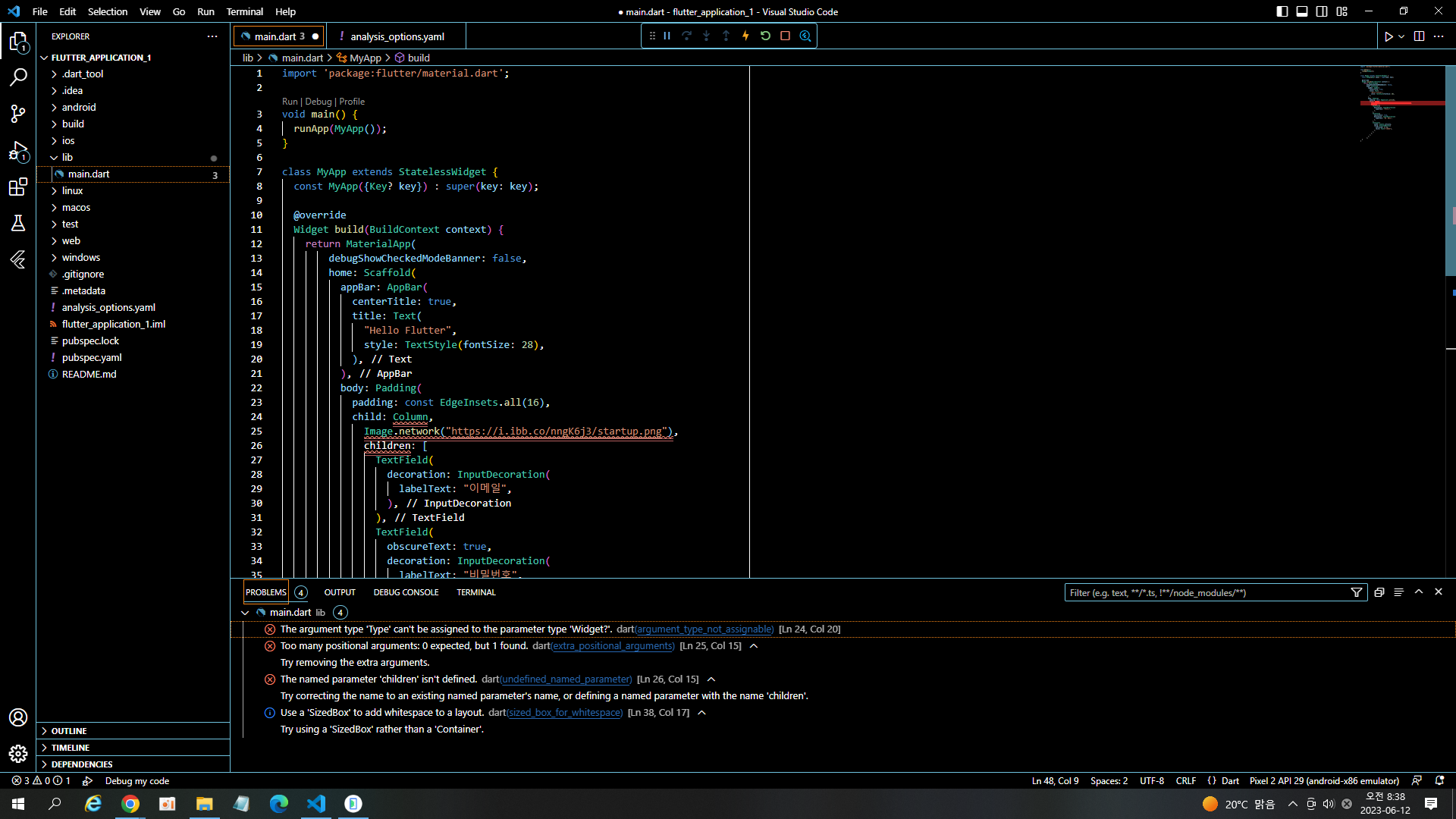Trigger Flutter Hot Reload lightning icon
Screen dimensions: 1456x819
click(x=746, y=36)
